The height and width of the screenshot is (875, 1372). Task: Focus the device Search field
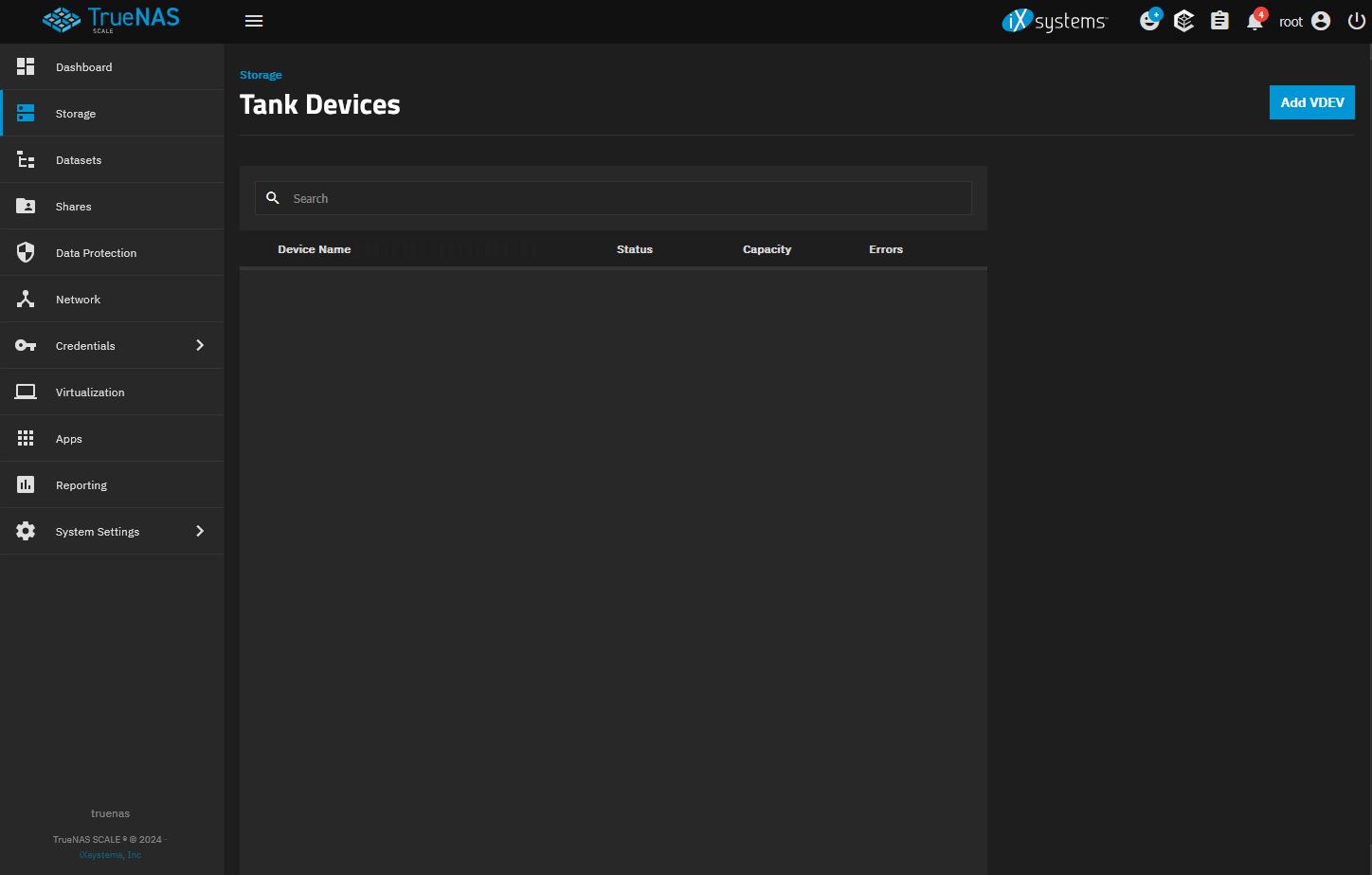coord(625,198)
